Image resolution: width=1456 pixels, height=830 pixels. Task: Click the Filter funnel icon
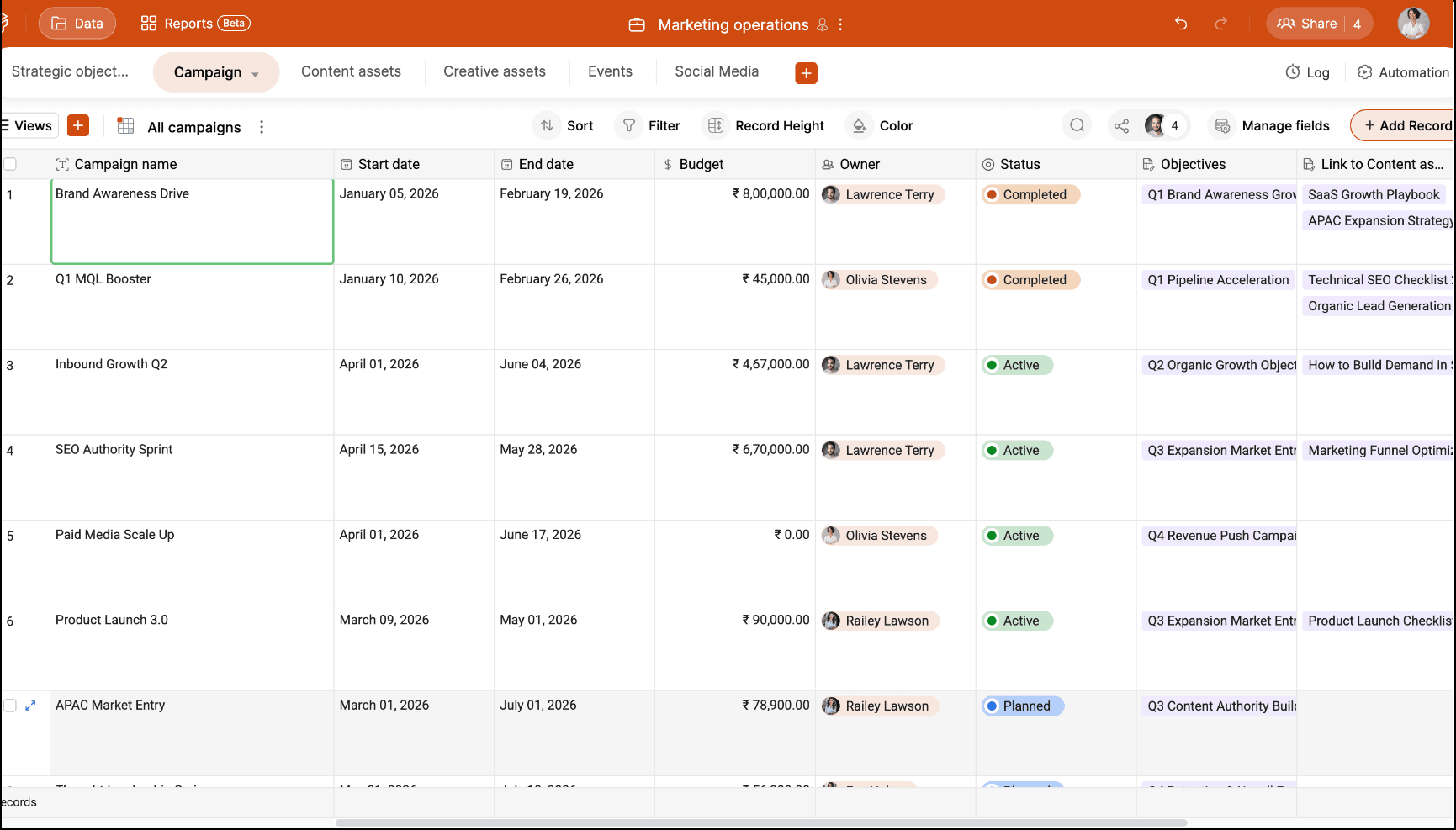tap(629, 125)
